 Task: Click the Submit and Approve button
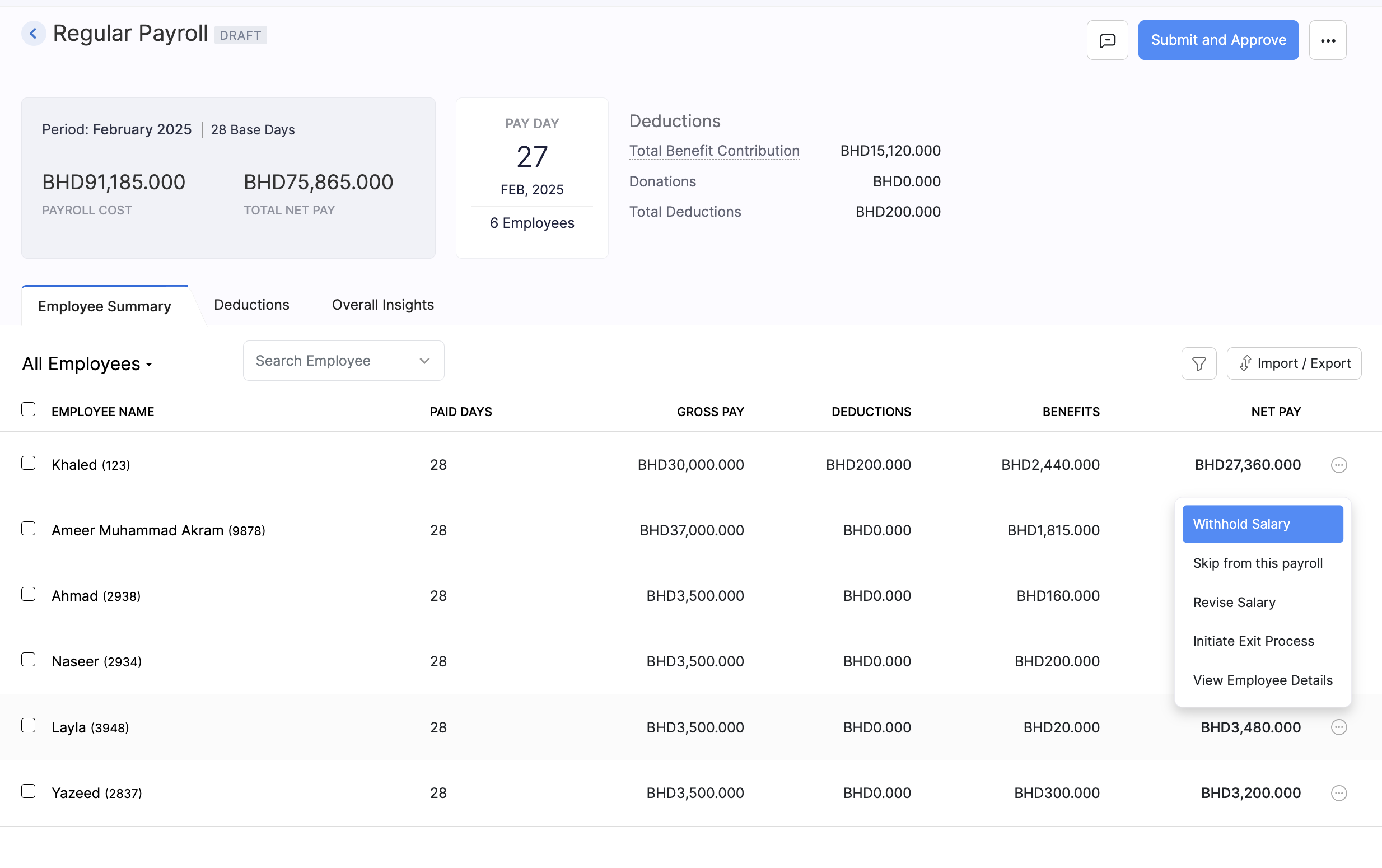click(x=1218, y=40)
